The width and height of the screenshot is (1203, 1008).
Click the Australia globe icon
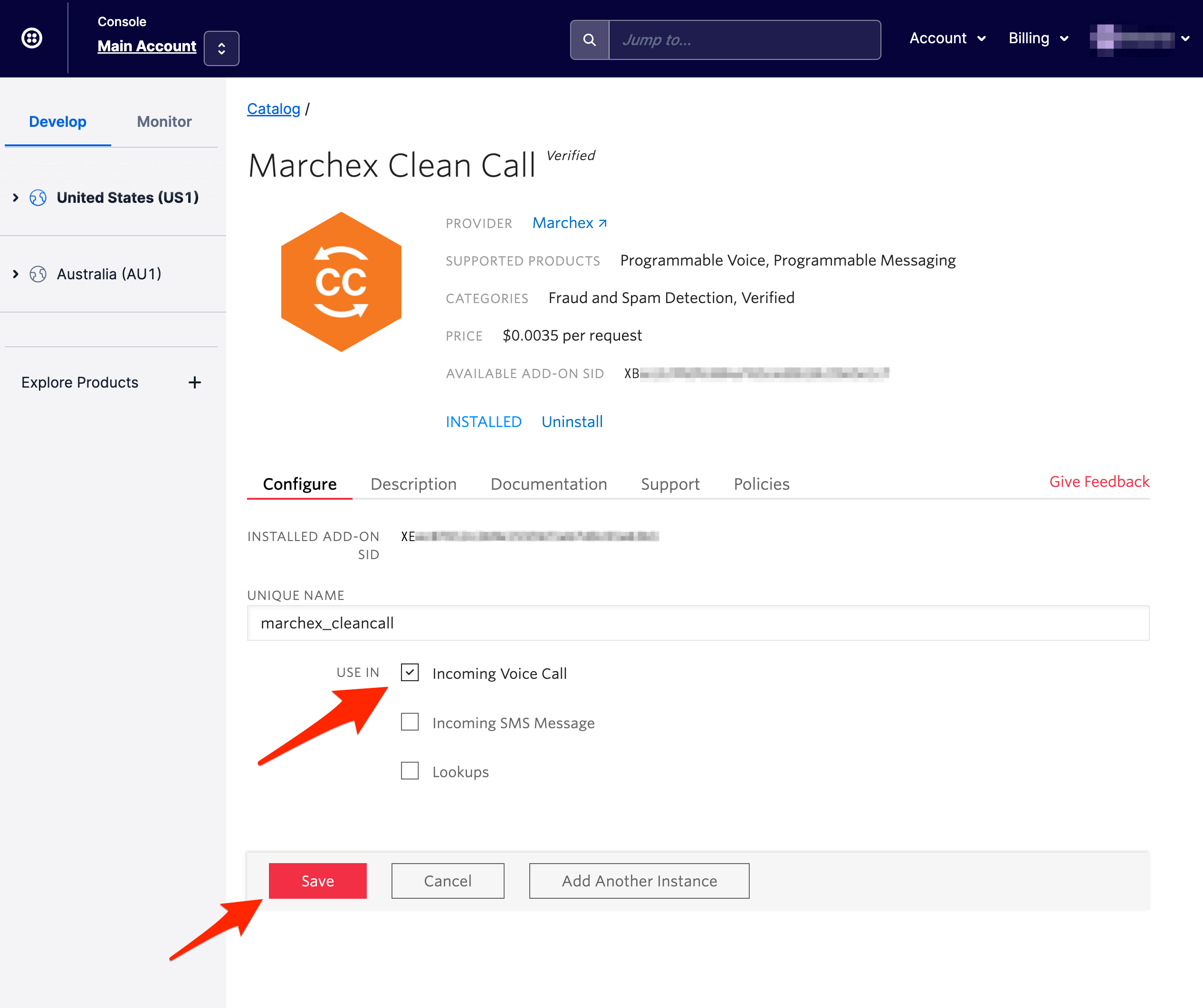point(38,275)
